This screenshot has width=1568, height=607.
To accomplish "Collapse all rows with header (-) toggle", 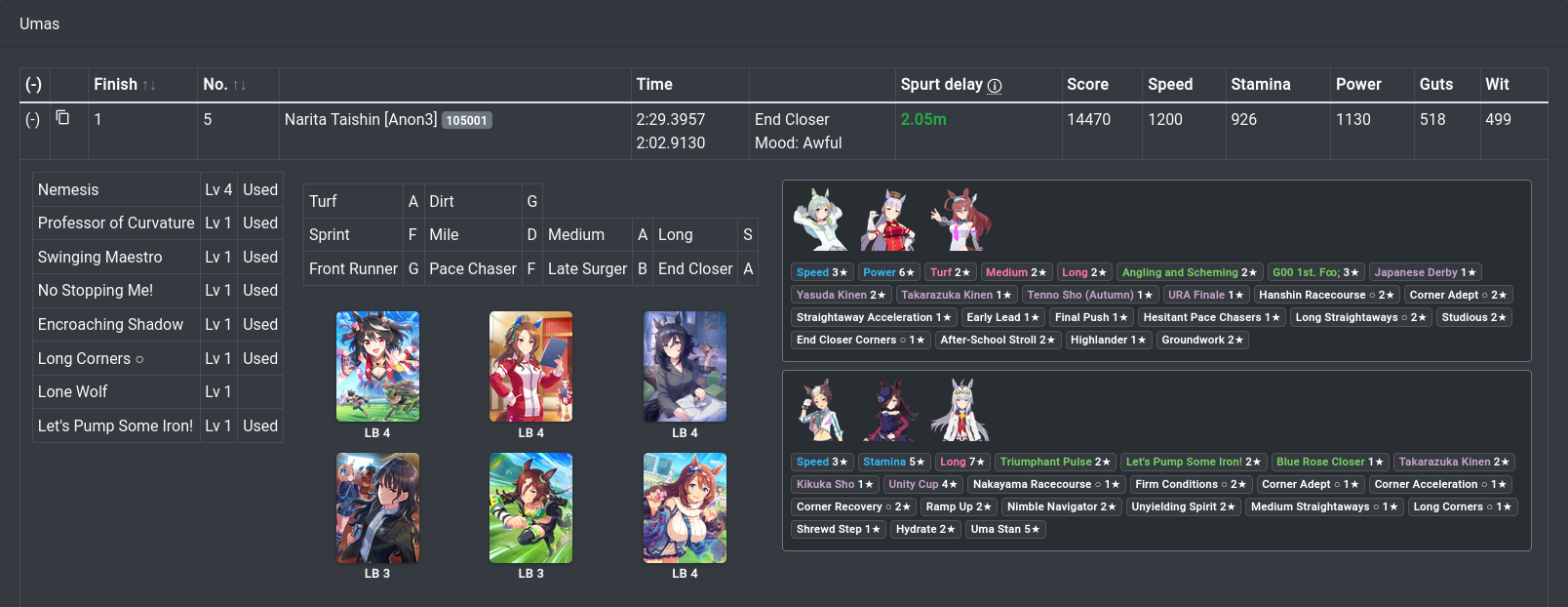I will click(x=33, y=85).
